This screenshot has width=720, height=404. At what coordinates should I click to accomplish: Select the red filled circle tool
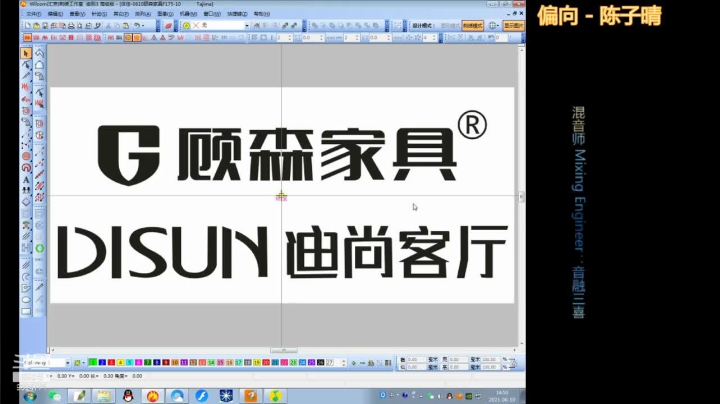pos(26,156)
